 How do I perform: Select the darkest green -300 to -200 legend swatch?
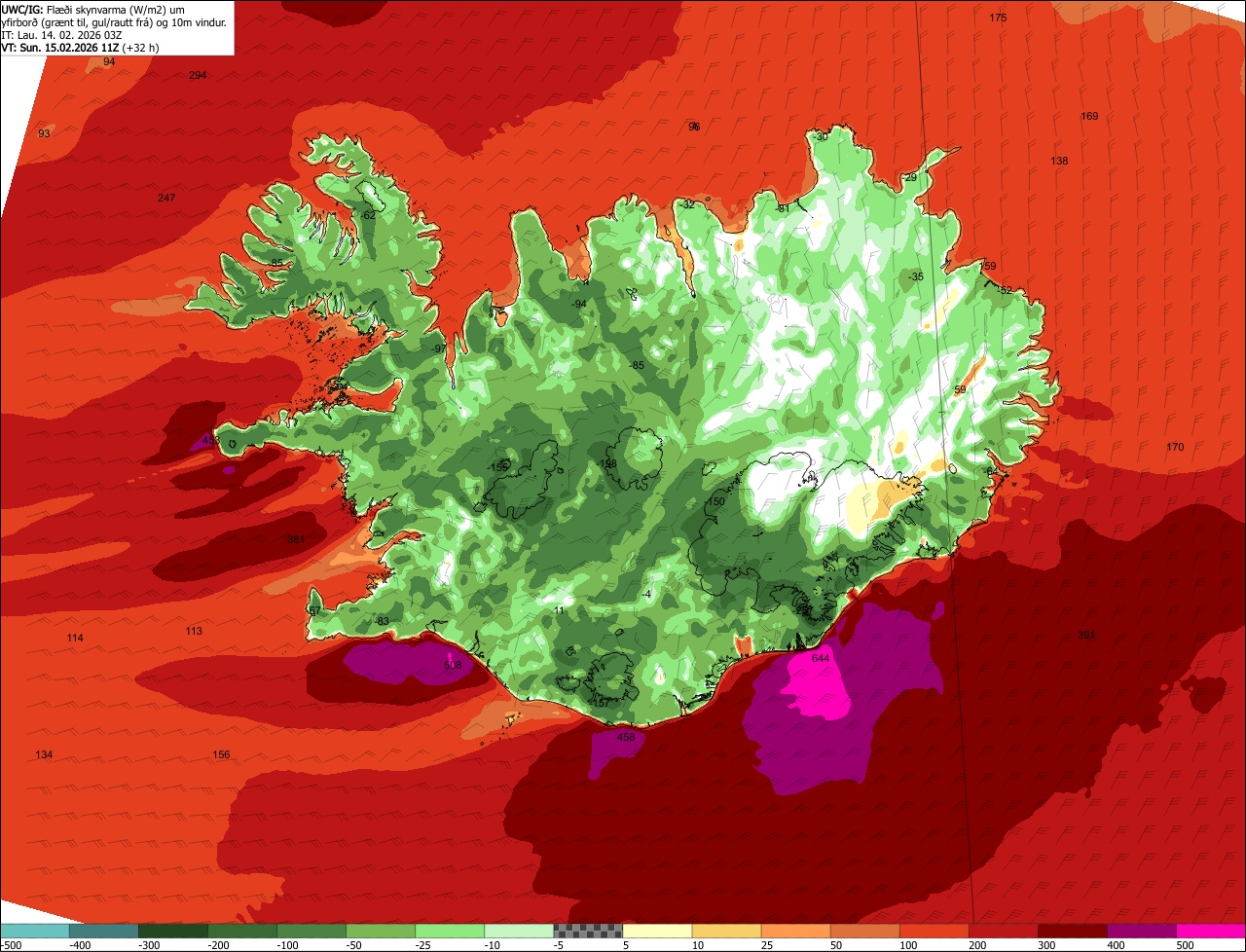click(x=173, y=931)
